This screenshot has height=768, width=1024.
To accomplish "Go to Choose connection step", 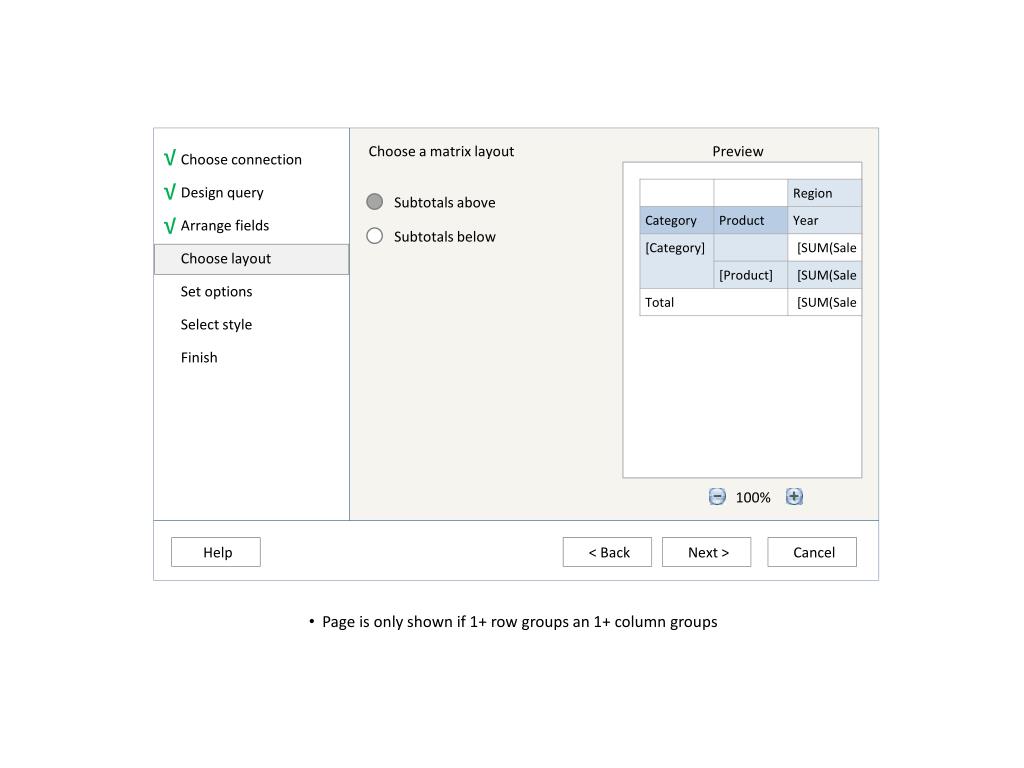I will pos(241,159).
